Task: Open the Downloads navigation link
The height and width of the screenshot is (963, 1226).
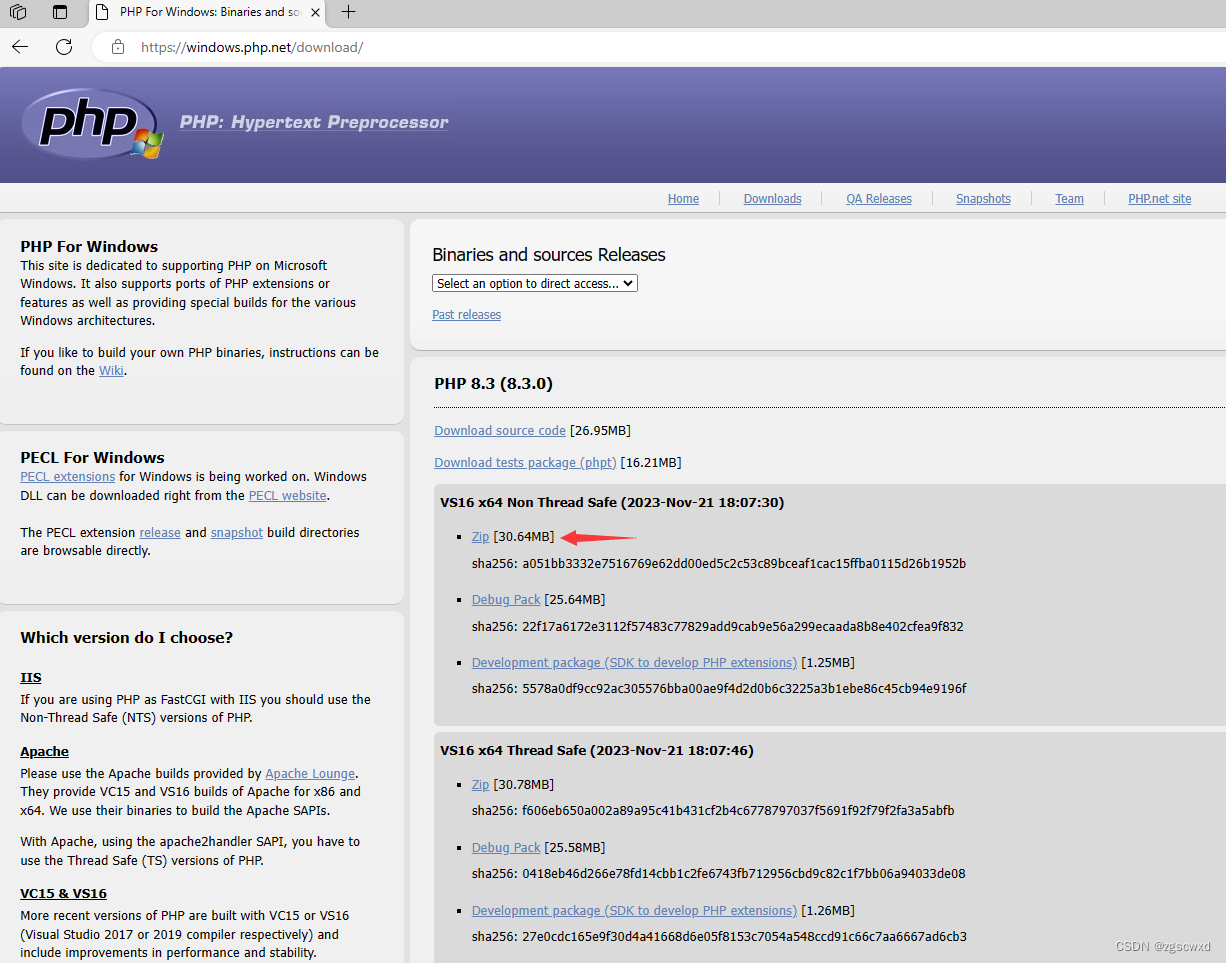Action: (x=772, y=199)
